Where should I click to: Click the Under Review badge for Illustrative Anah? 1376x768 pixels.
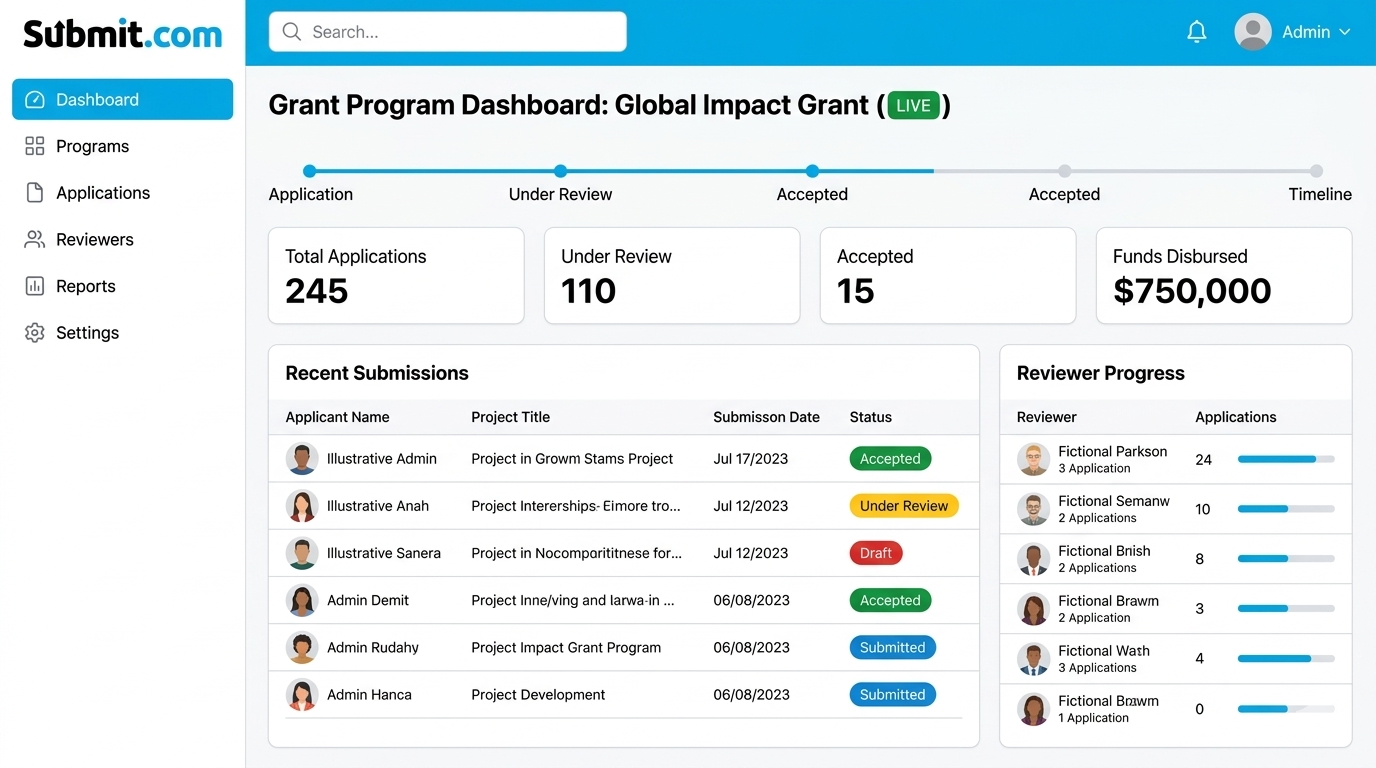click(x=903, y=506)
